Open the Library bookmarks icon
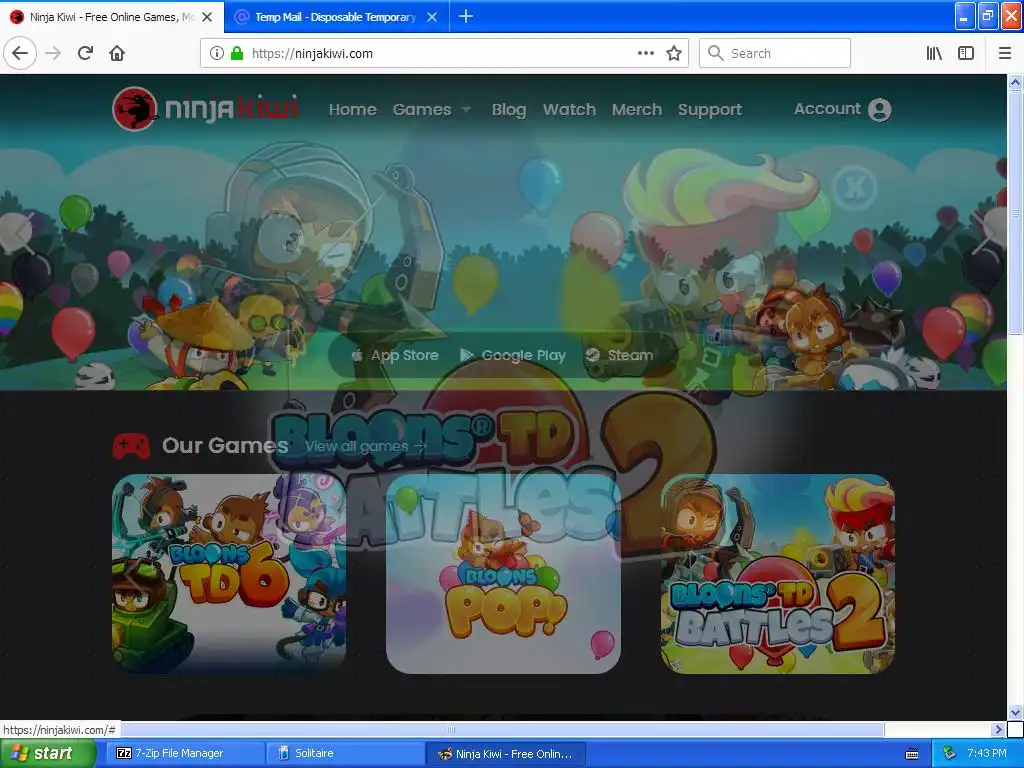1024x768 pixels. click(x=934, y=53)
